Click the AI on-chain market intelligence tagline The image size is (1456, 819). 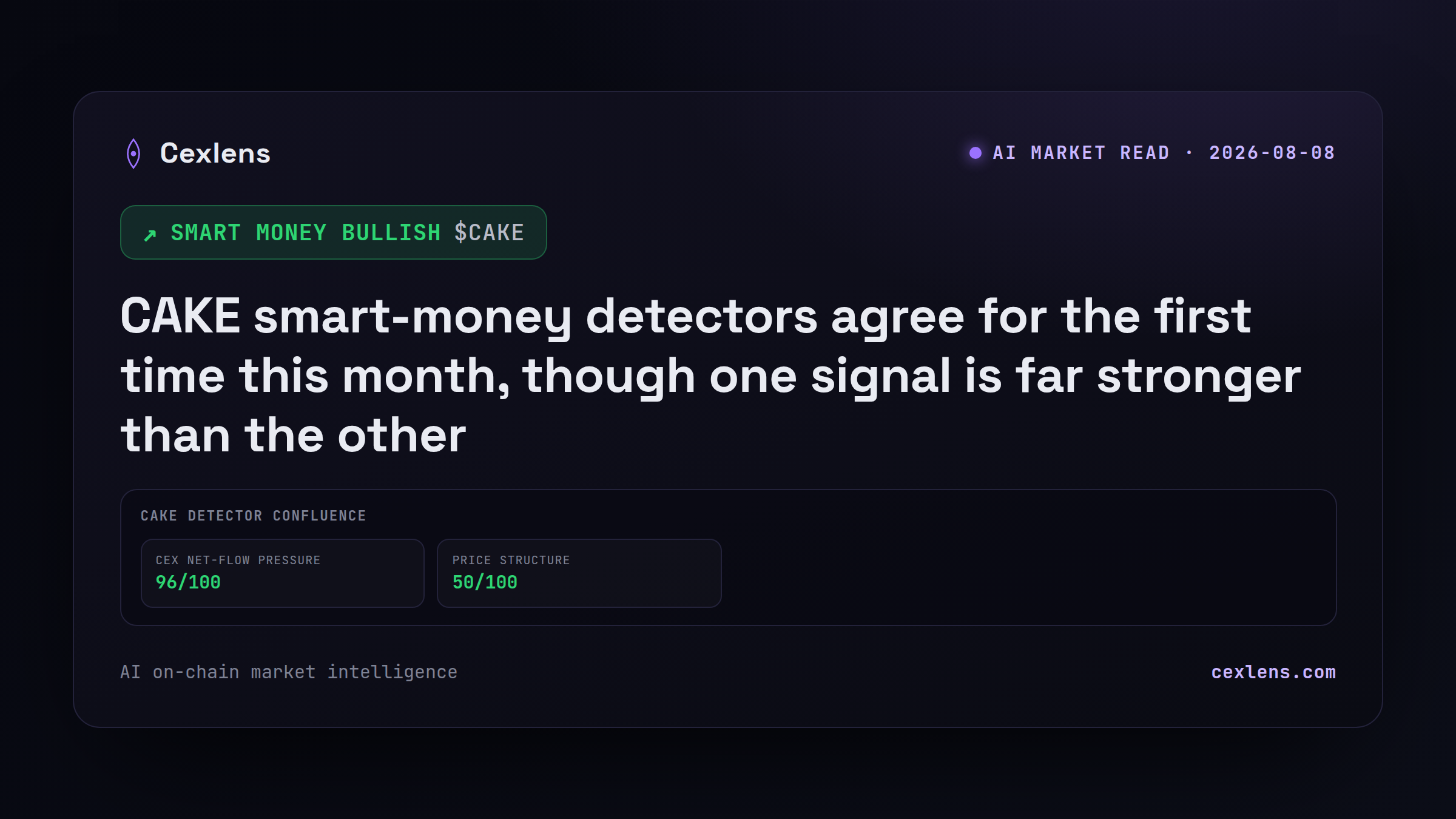coord(289,672)
